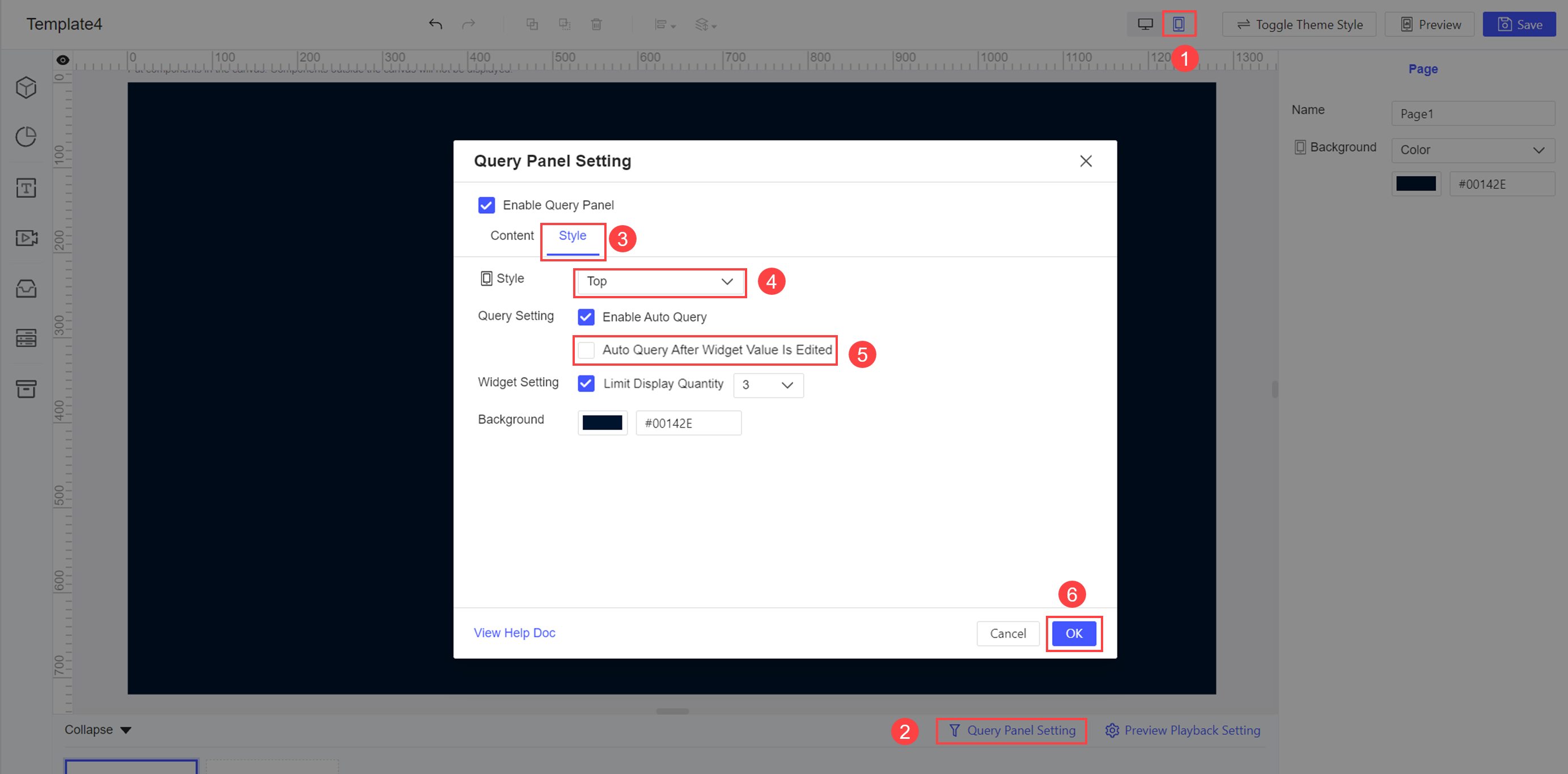Collapse the bottom page panel
This screenshot has height=774, width=1568.
(98, 730)
